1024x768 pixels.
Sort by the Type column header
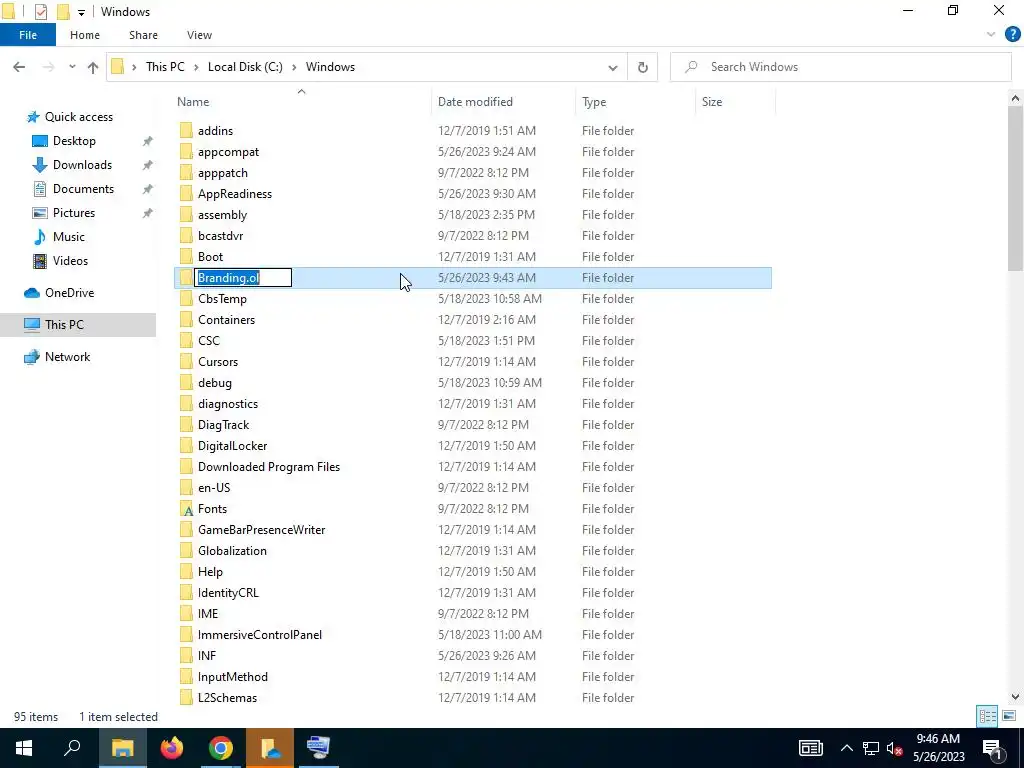(594, 102)
